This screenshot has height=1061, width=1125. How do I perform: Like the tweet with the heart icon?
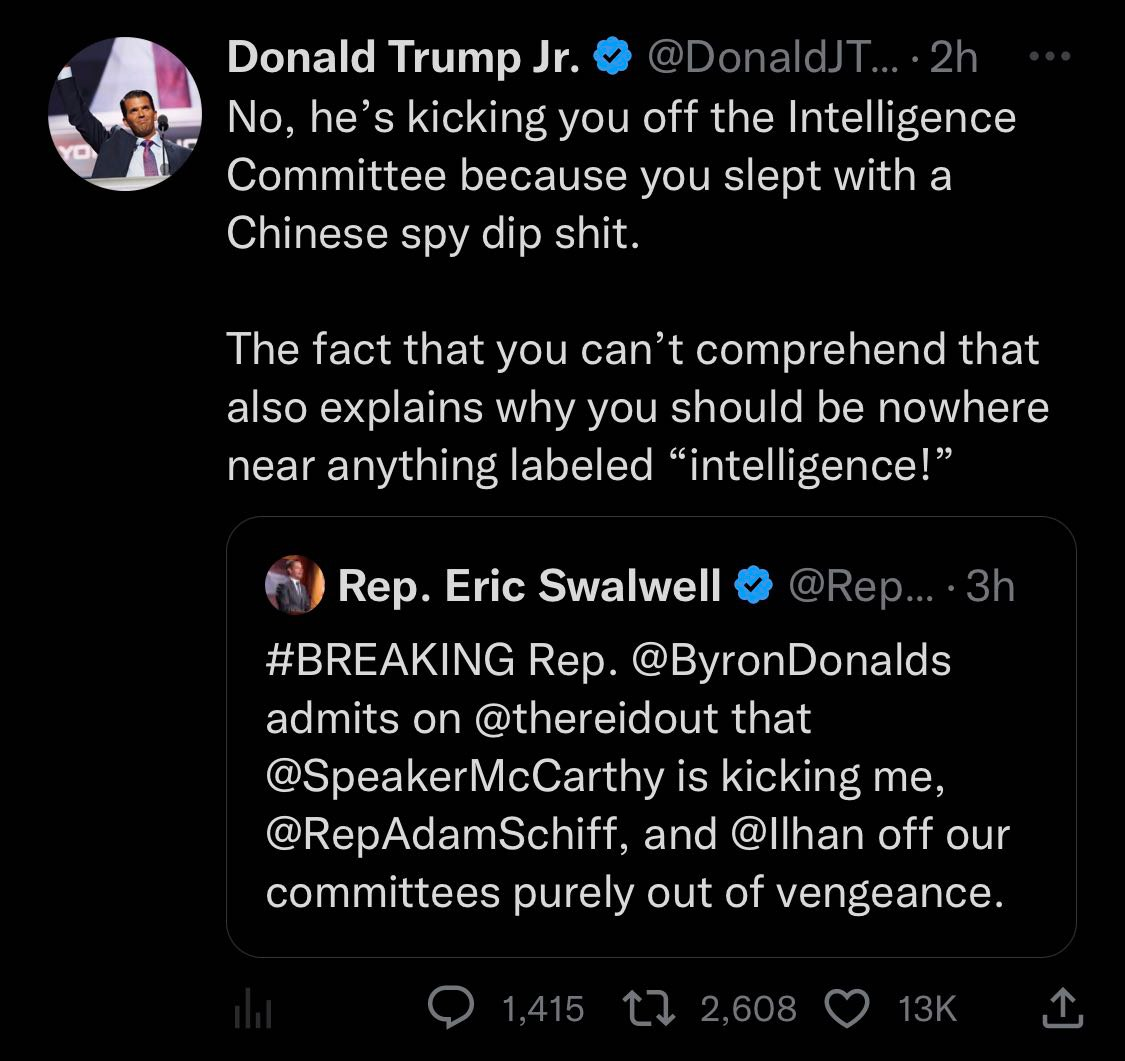[849, 1007]
